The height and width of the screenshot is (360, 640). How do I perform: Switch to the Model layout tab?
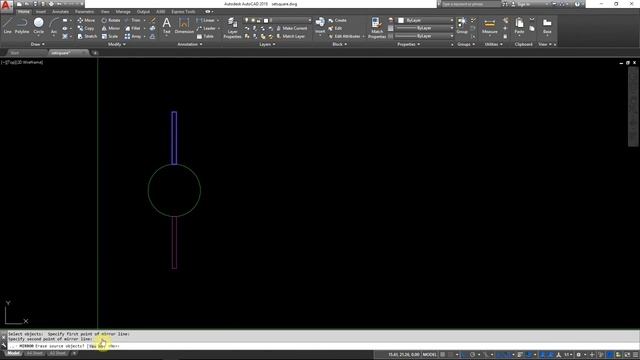pyautogui.click(x=13, y=353)
